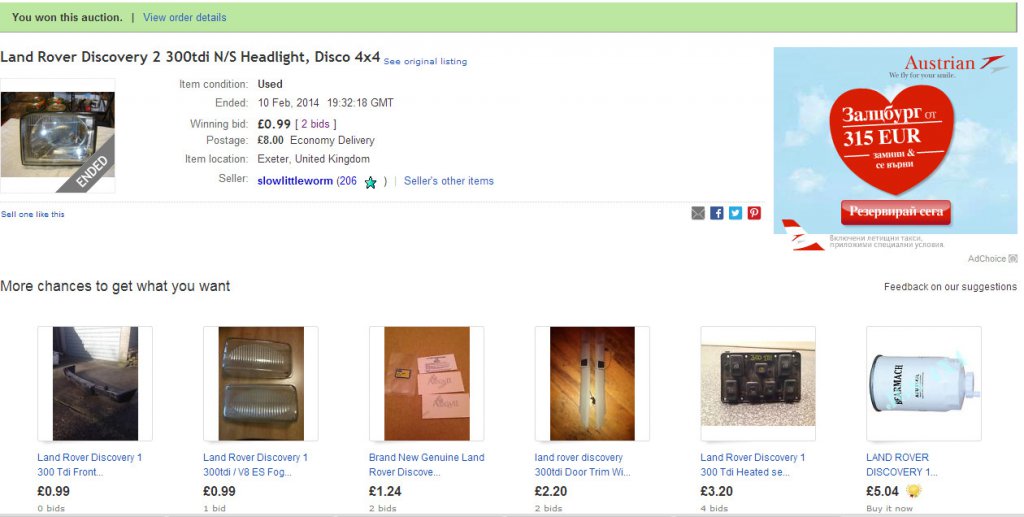The height and width of the screenshot is (517, 1024).
Task: Click the red Резервирай сега ad button
Action: [895, 212]
